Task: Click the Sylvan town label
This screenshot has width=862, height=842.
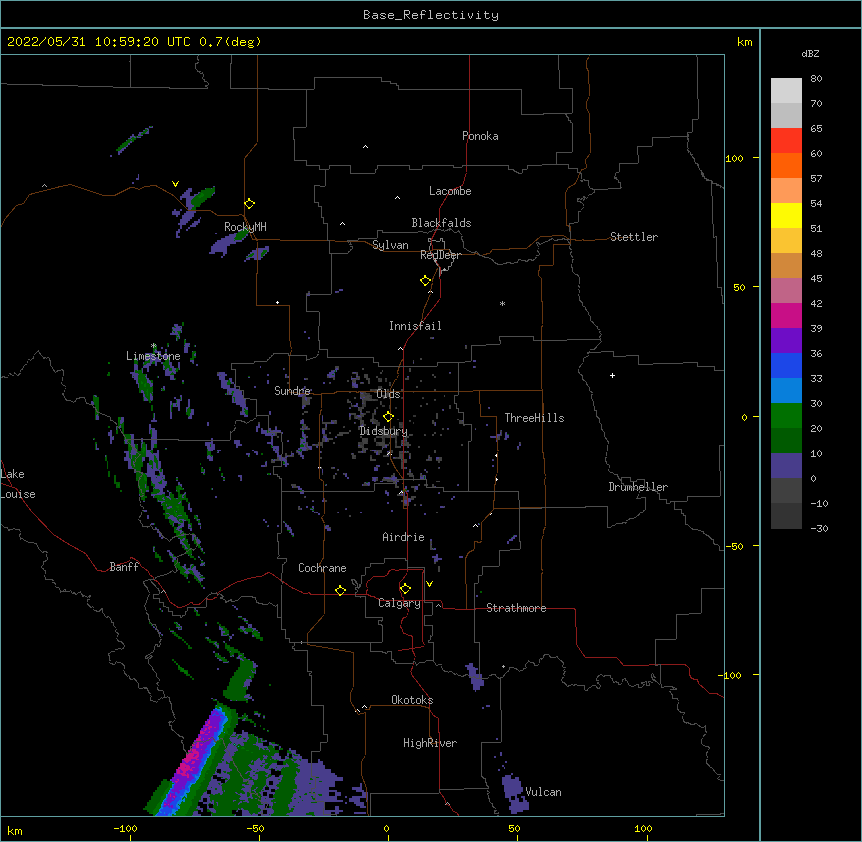Action: coord(390,245)
